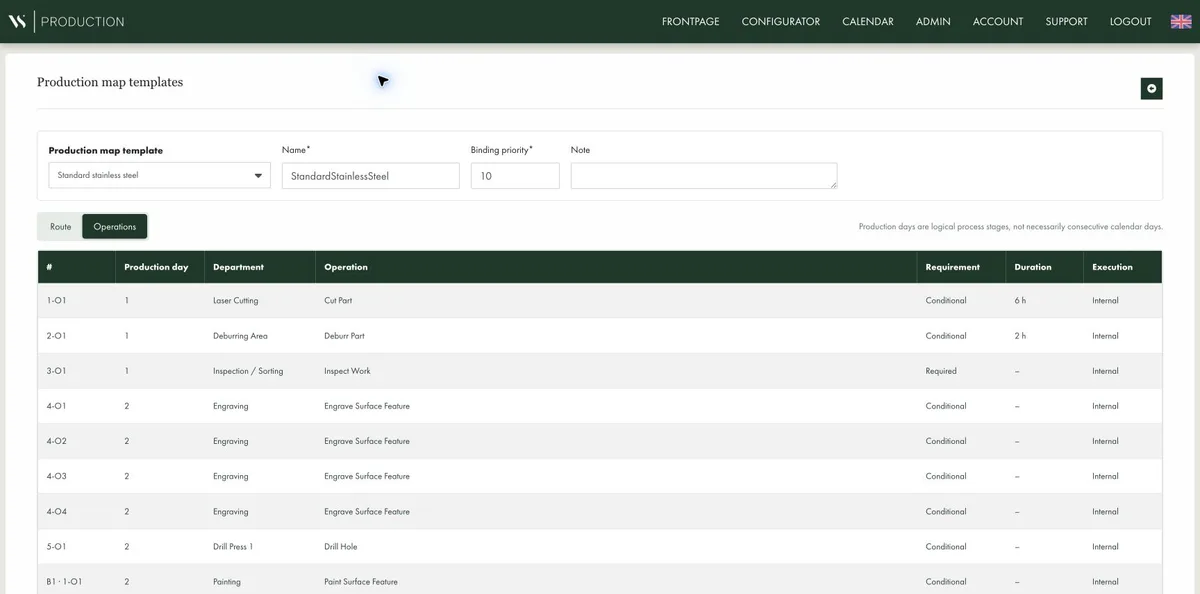Click the Inspect Work operation
Screen dimensions: 1200x594
347,371
